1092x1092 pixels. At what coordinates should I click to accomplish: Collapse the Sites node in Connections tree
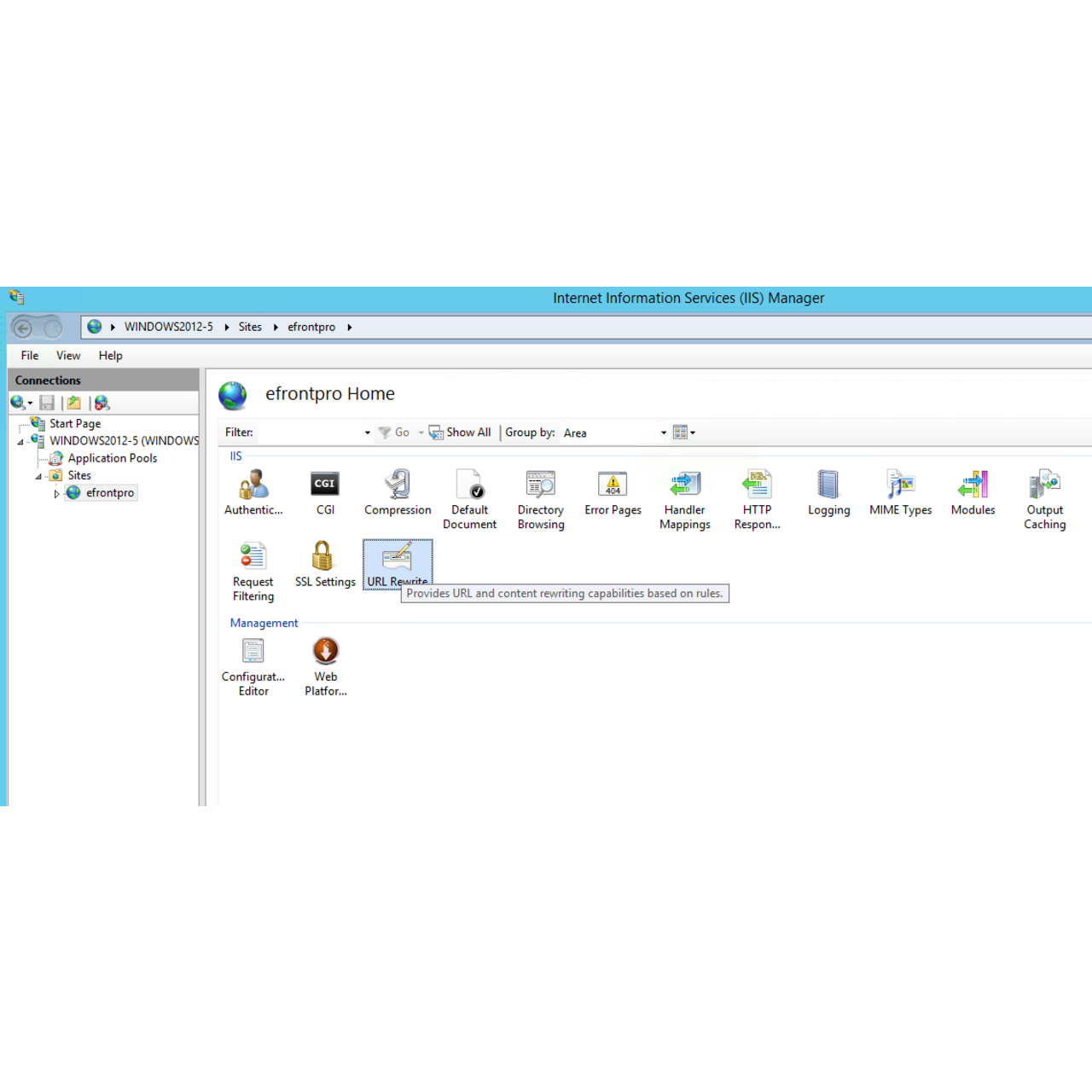click(x=38, y=475)
